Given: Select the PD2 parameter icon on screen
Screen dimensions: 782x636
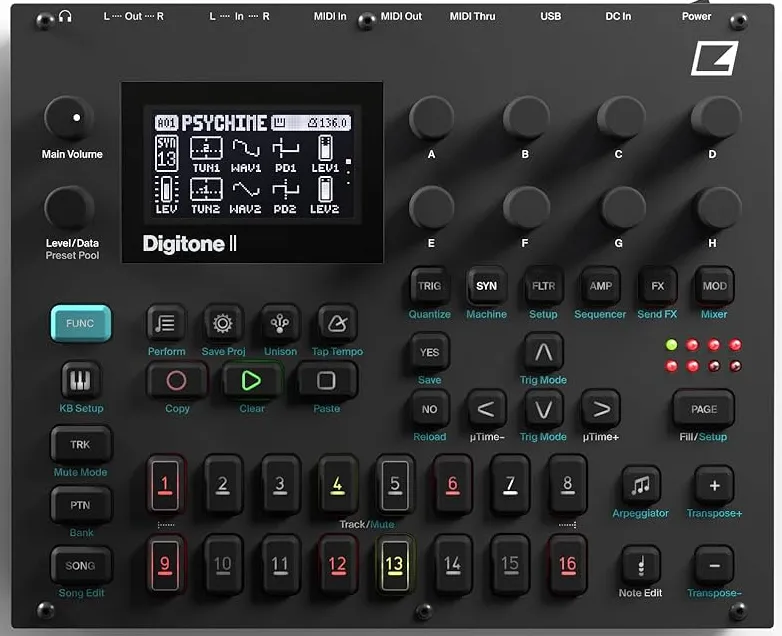Looking at the screenshot, I should click(x=285, y=190).
